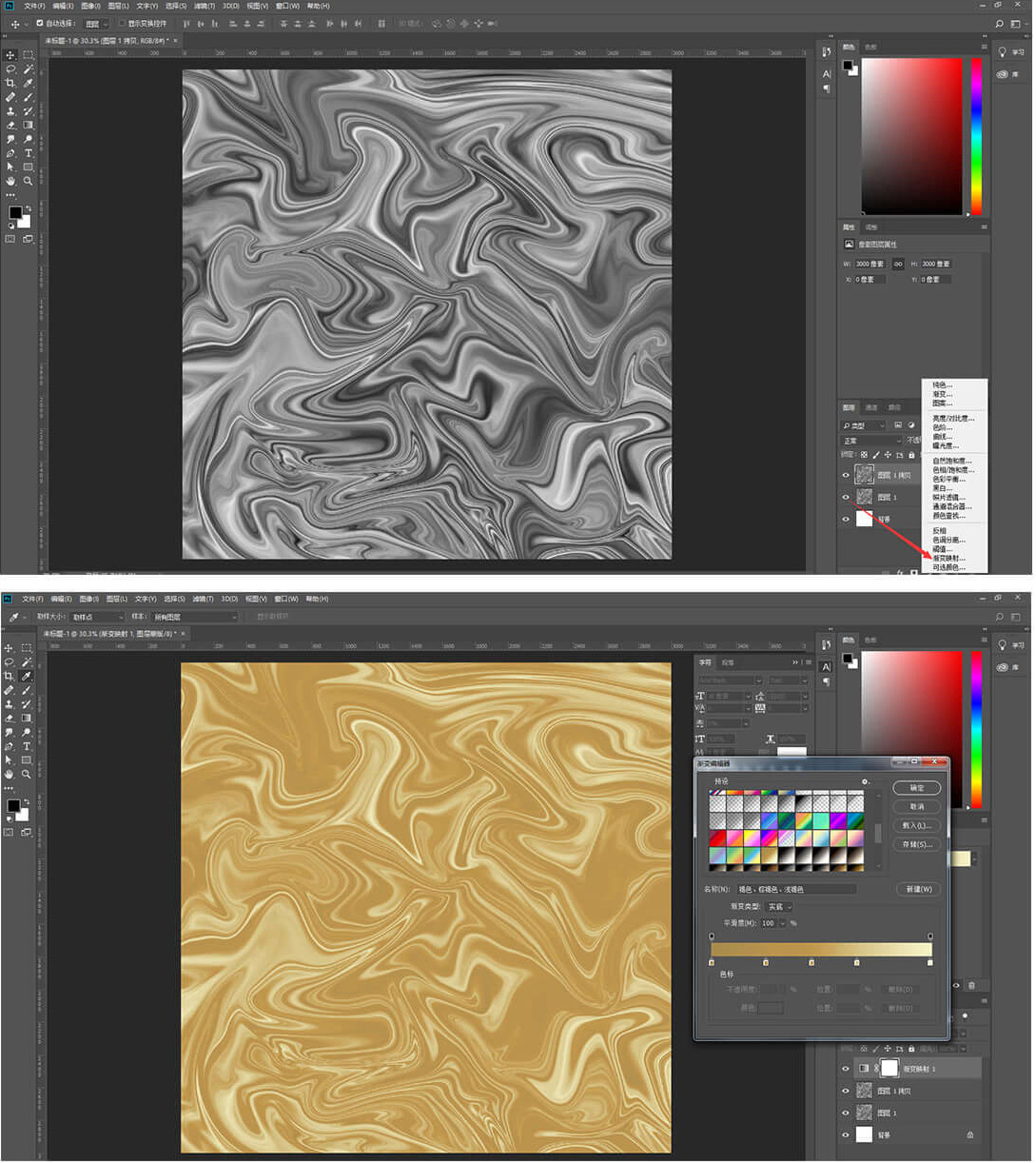Click the 名称 text field in gradient editor
1036x1163 pixels.
(x=795, y=889)
